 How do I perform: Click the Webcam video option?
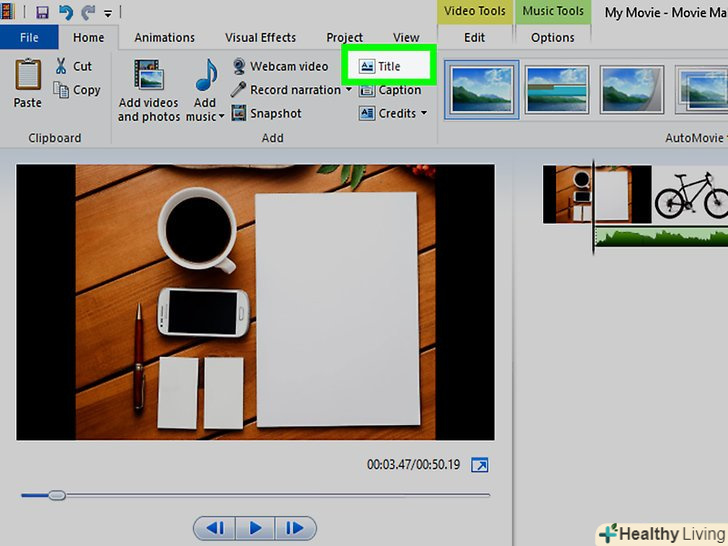(280, 66)
